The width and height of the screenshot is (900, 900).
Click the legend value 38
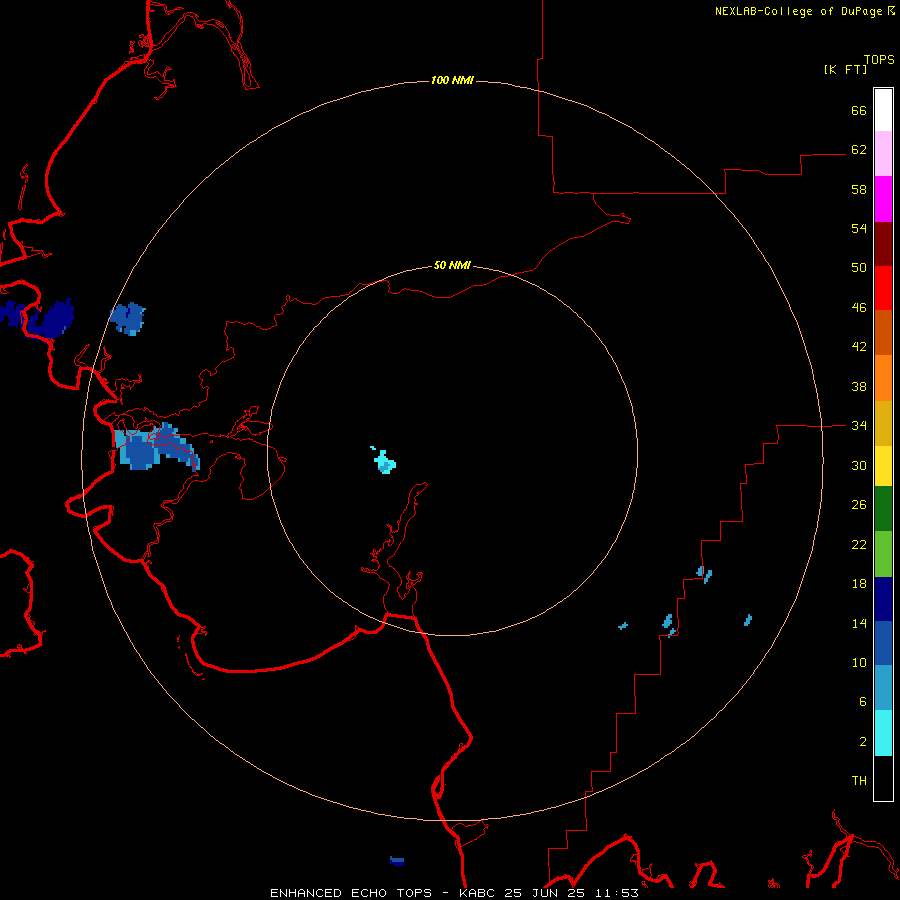pos(859,387)
